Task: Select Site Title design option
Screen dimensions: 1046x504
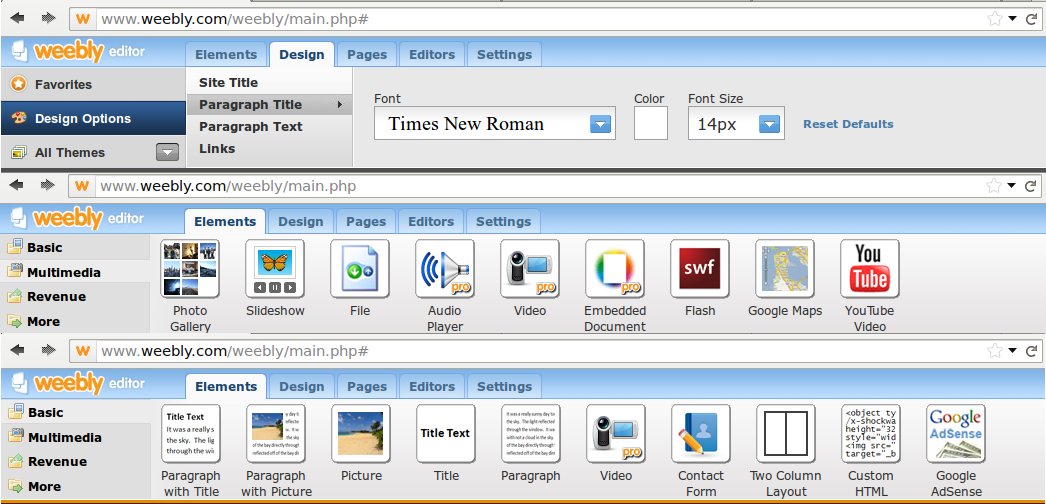Action: 269,83
